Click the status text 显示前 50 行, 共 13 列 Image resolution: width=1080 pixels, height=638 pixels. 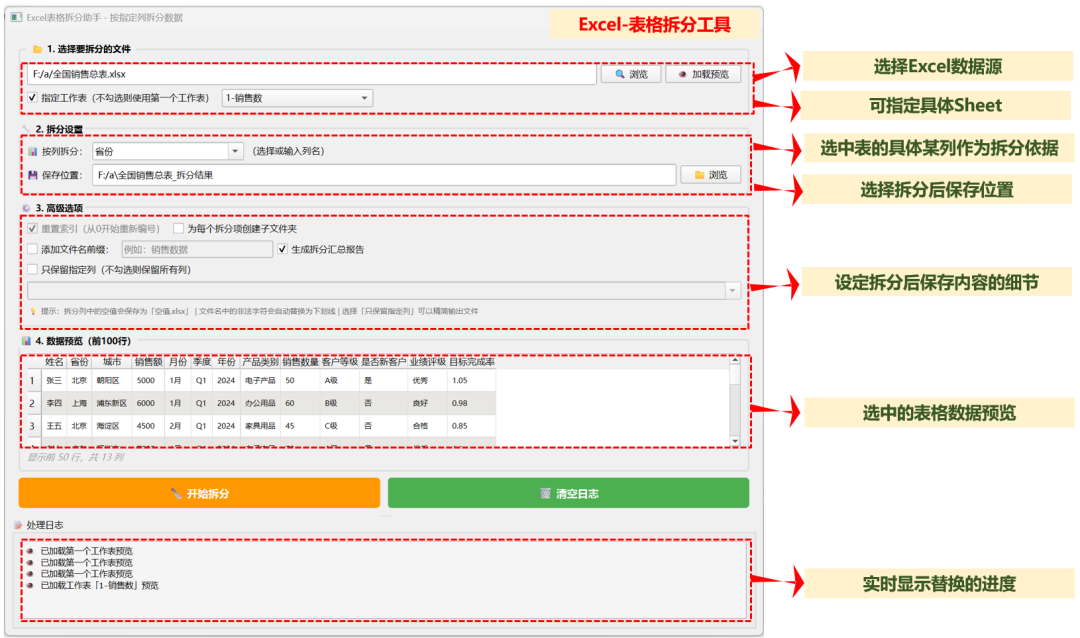click(76, 457)
